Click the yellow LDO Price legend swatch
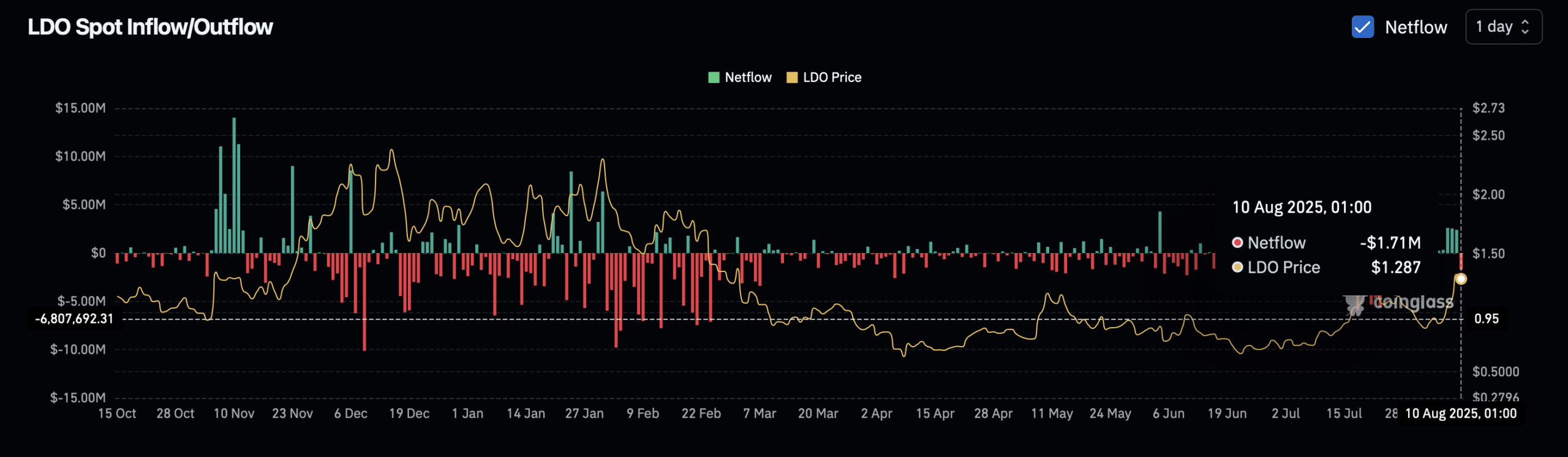Image resolution: width=1568 pixels, height=457 pixels. (x=791, y=77)
